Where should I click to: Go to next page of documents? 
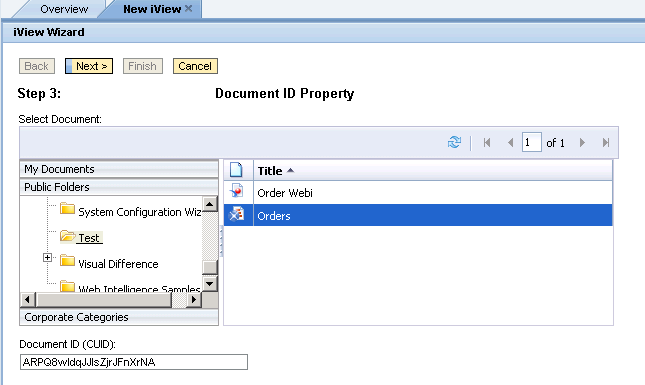pyautogui.click(x=582, y=143)
